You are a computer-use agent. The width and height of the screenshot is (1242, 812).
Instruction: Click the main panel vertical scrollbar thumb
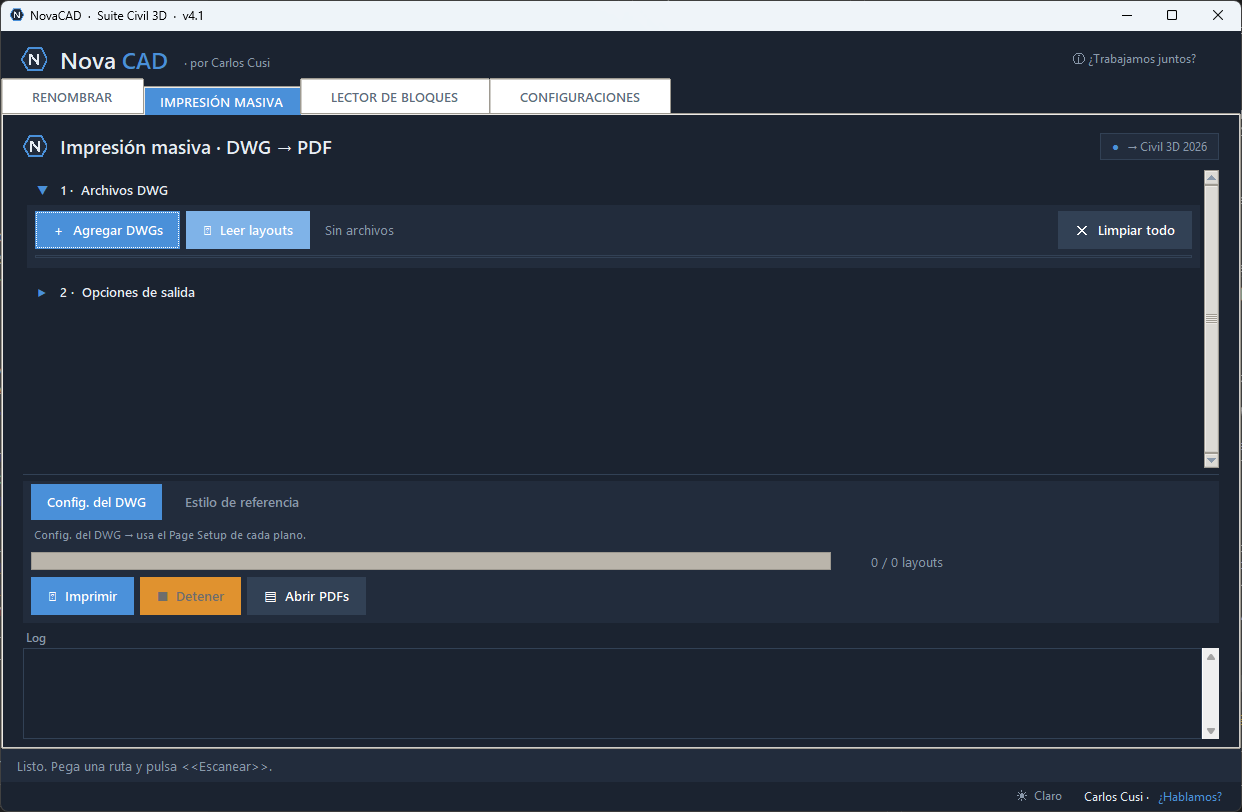pyautogui.click(x=1211, y=319)
